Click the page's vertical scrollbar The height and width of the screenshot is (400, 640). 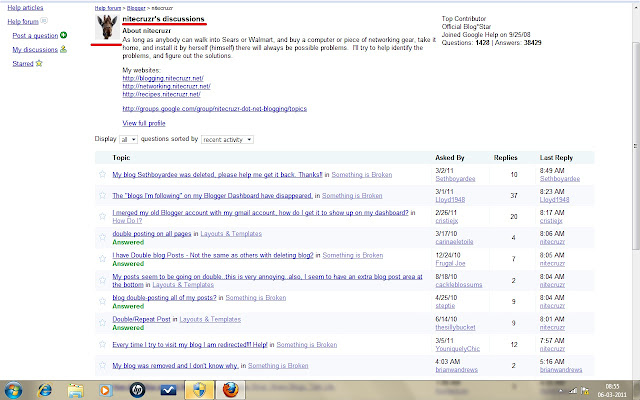[636, 145]
